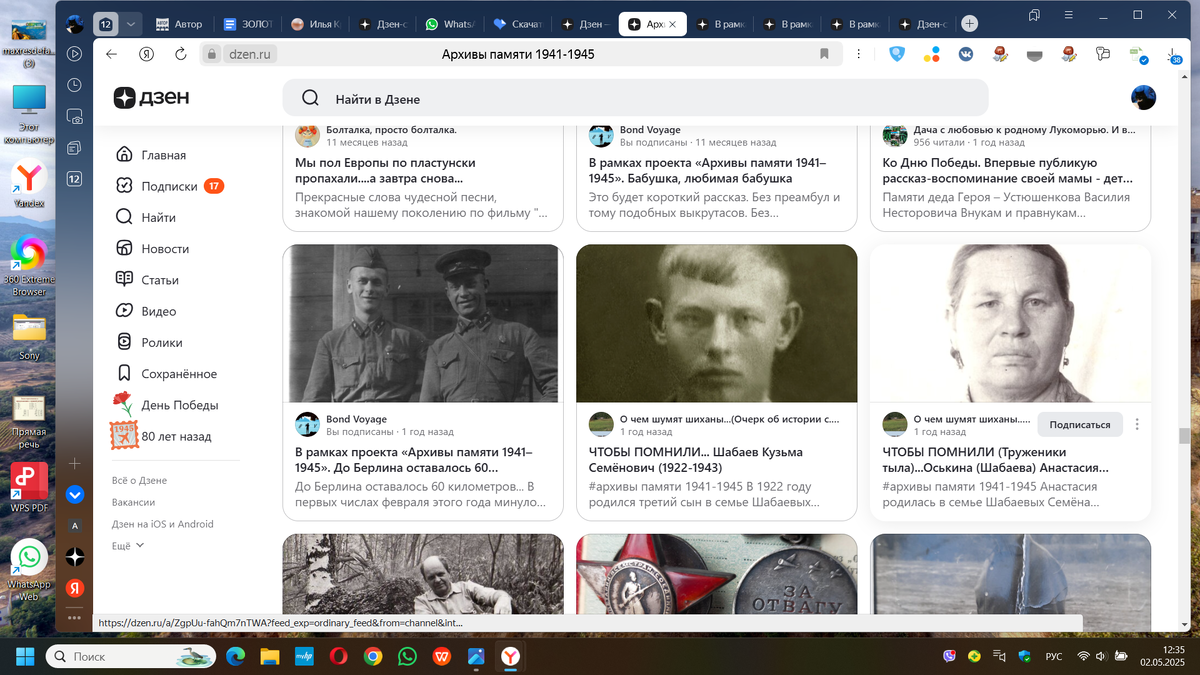1200x675 pixels.
Task: Open three-dots menu on Оськина article card
Action: coord(1137,424)
